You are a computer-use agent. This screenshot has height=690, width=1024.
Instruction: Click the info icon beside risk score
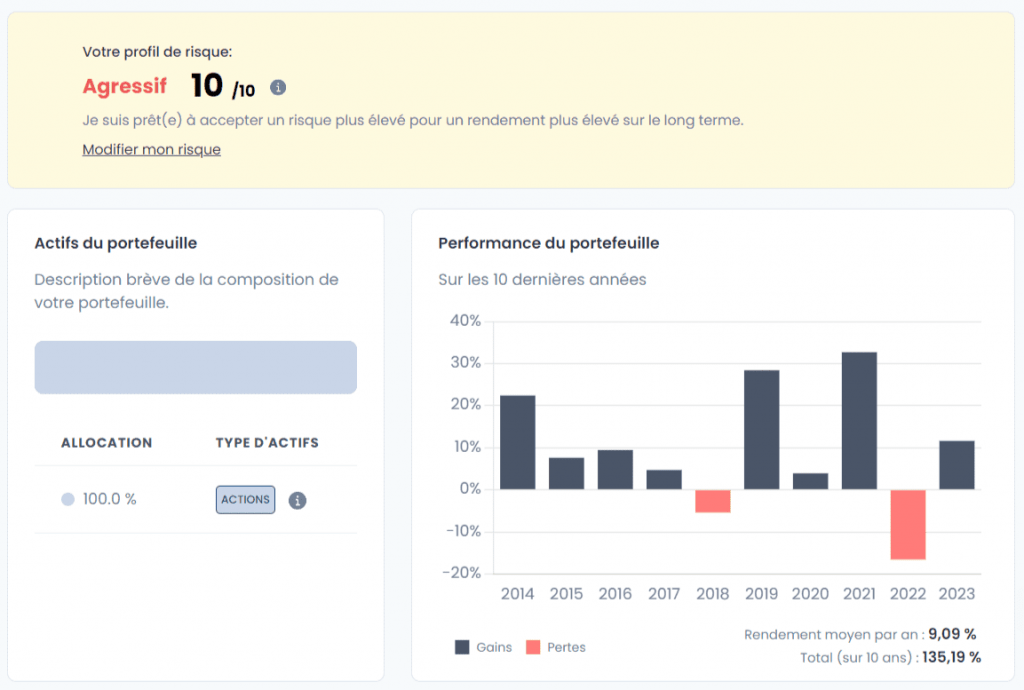[278, 88]
